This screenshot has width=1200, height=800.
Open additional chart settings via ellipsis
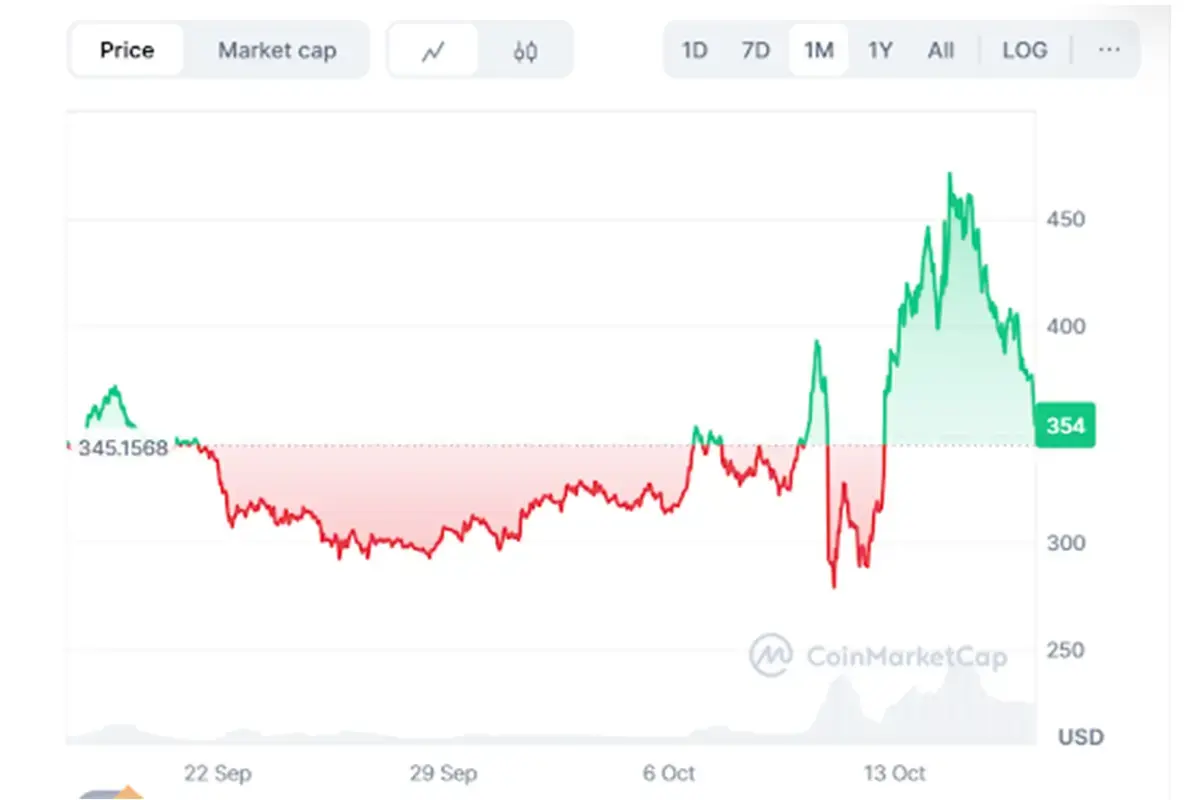point(1108,50)
